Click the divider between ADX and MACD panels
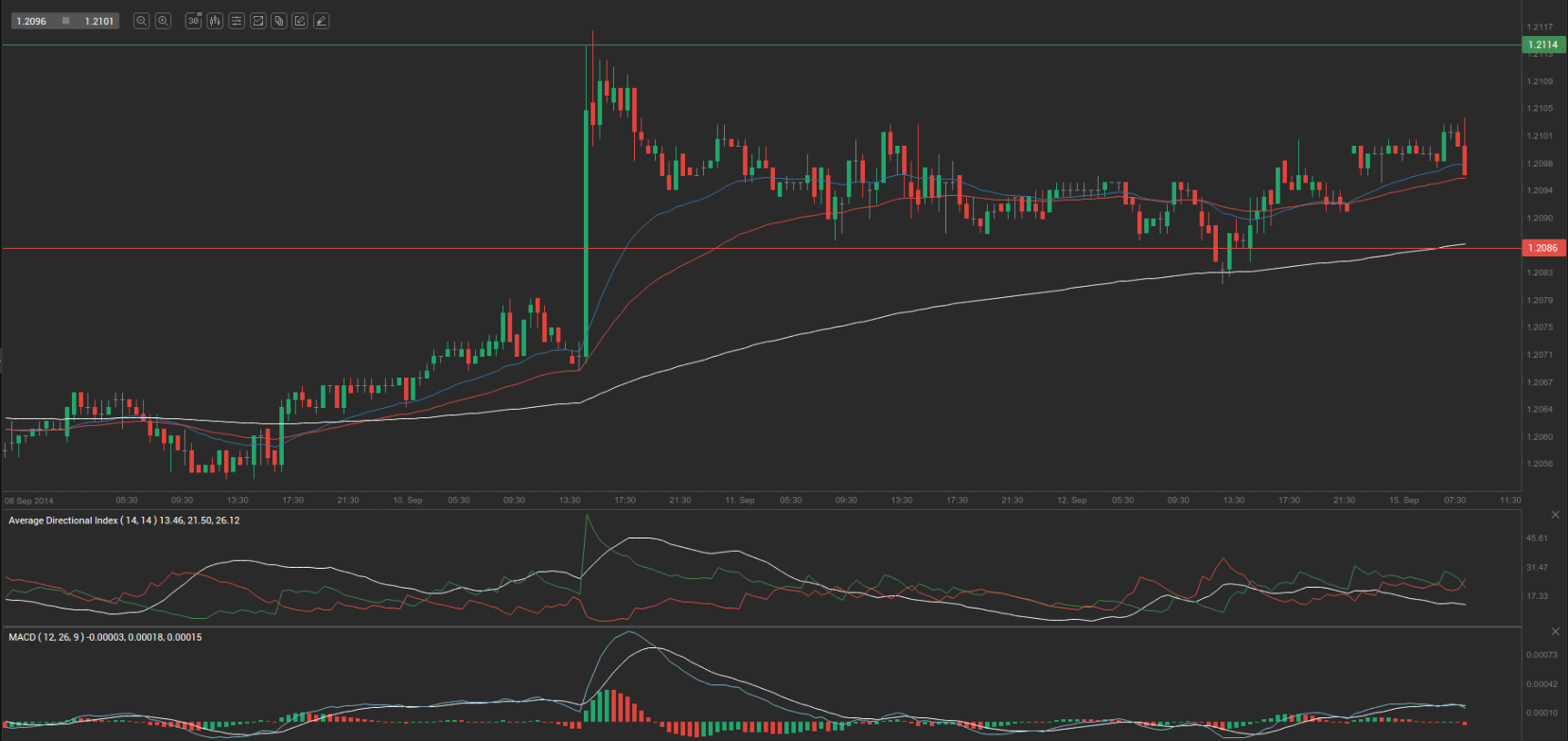 pos(757,626)
